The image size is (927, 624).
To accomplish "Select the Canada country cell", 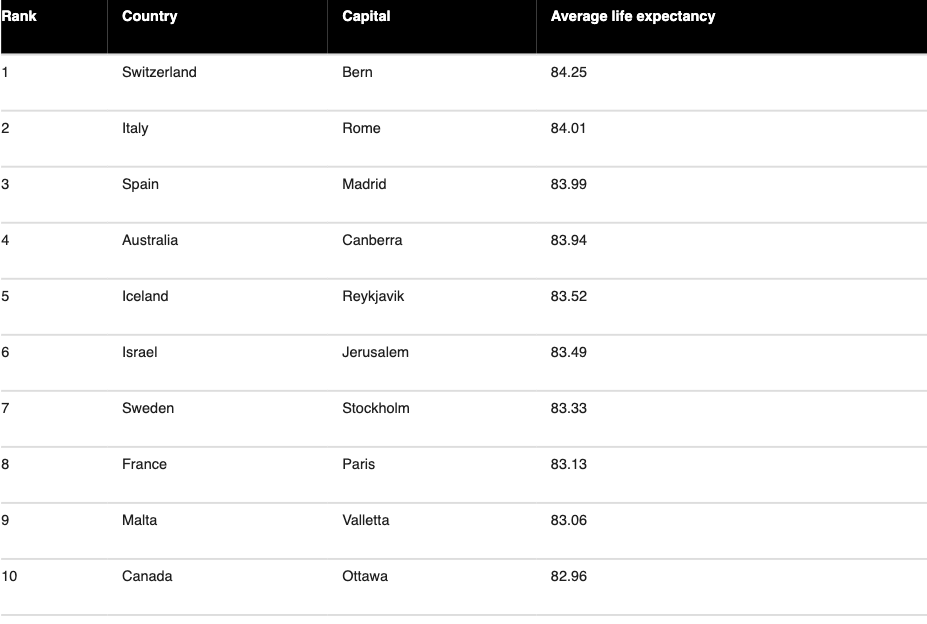I will pyautogui.click(x=147, y=576).
